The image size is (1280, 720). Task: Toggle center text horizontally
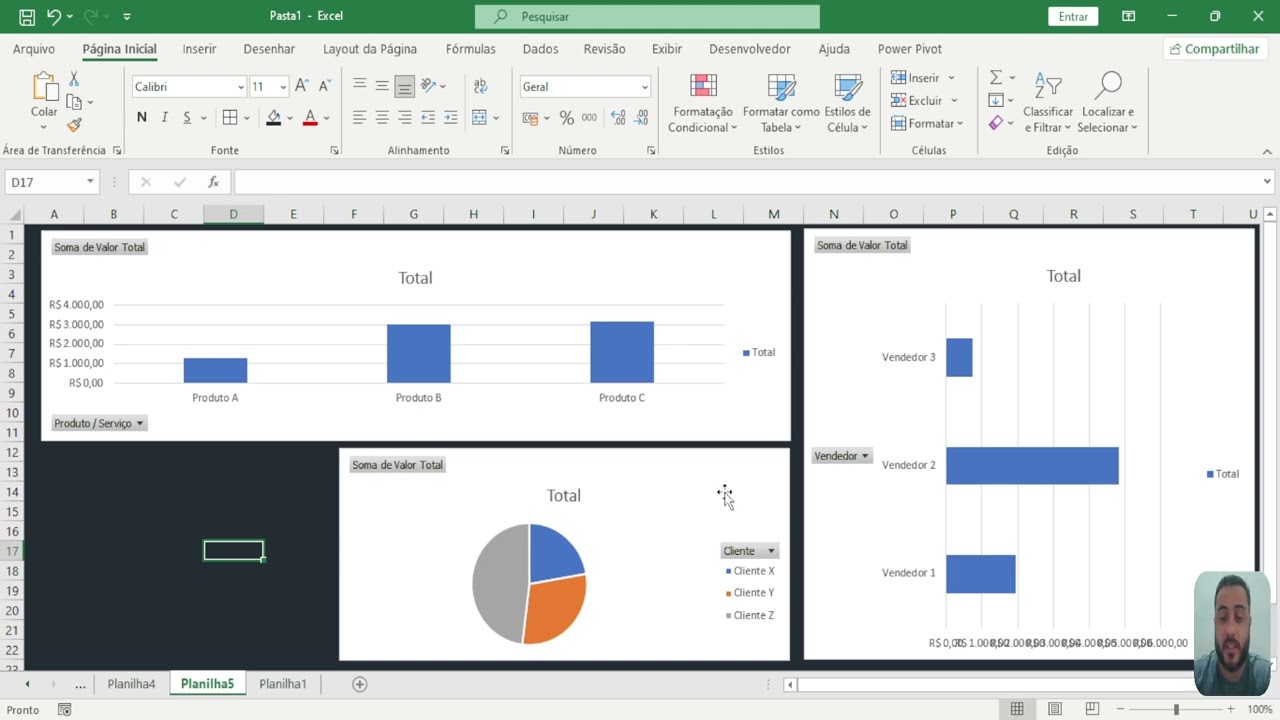tap(382, 118)
